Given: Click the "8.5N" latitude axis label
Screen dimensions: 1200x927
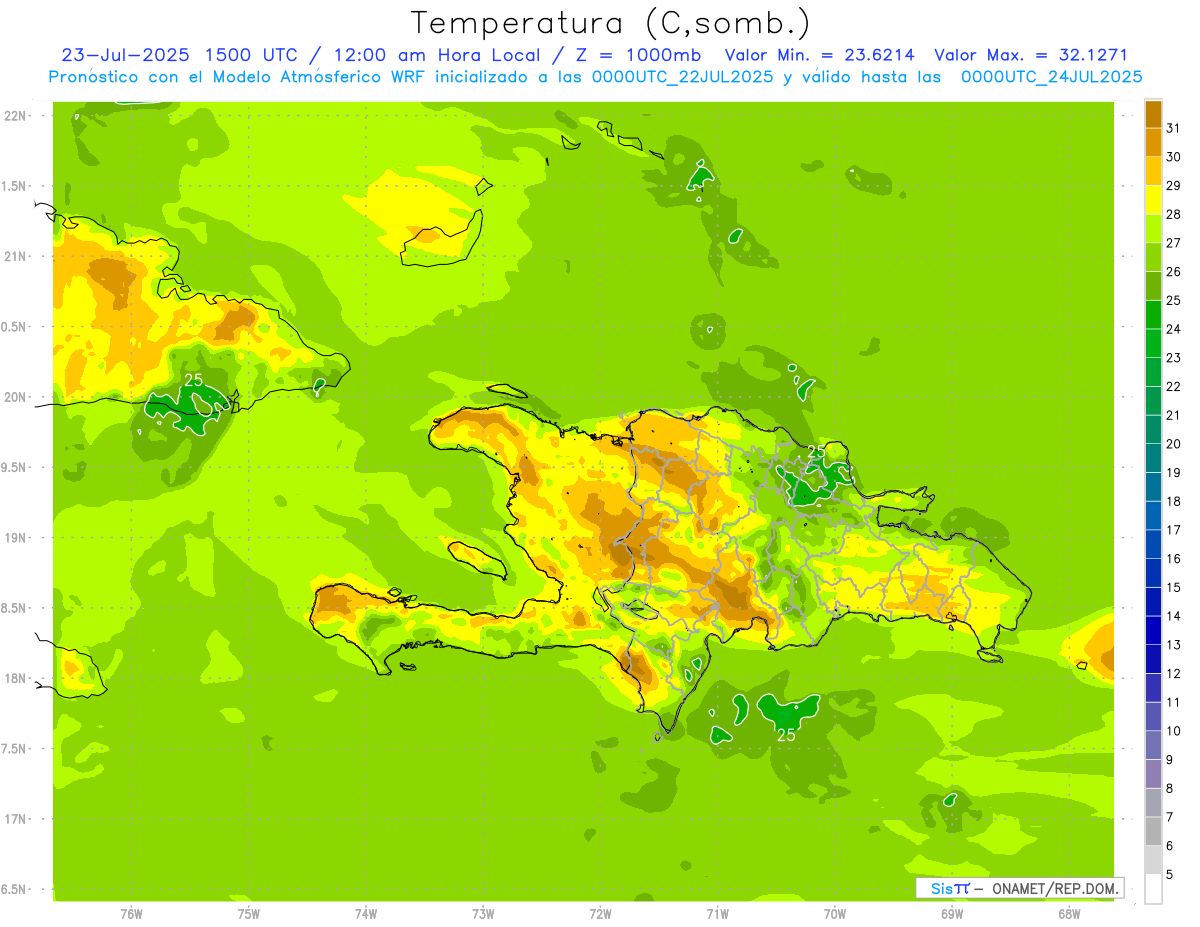Looking at the screenshot, I should (15, 608).
